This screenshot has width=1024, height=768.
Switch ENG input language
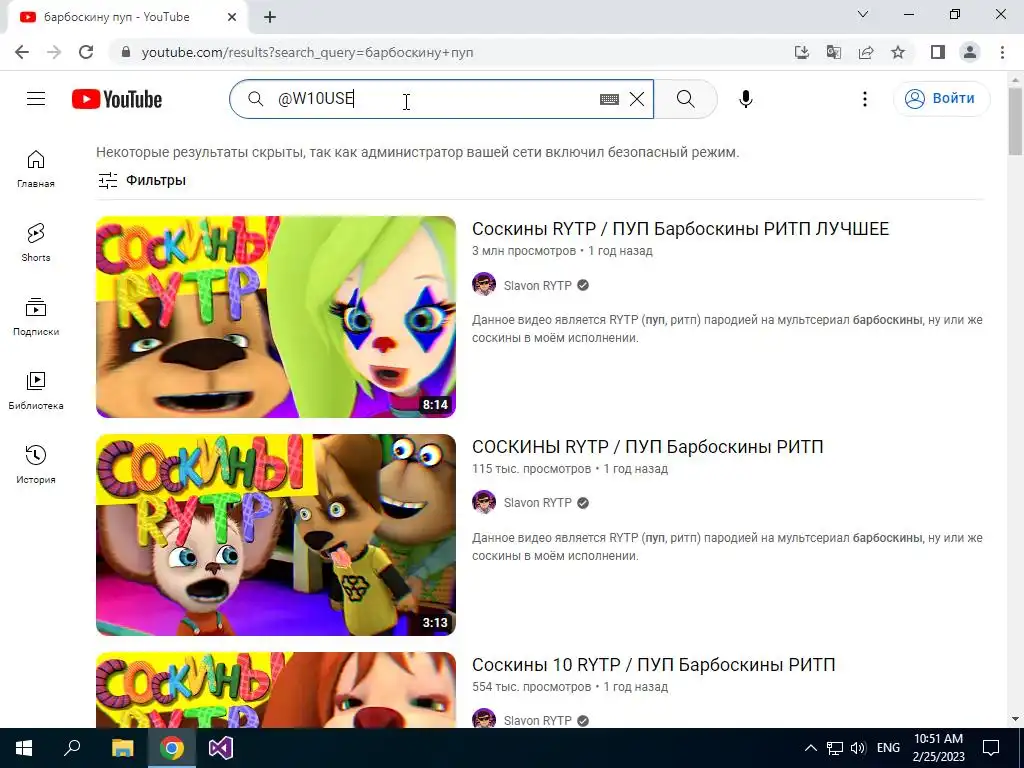click(888, 748)
